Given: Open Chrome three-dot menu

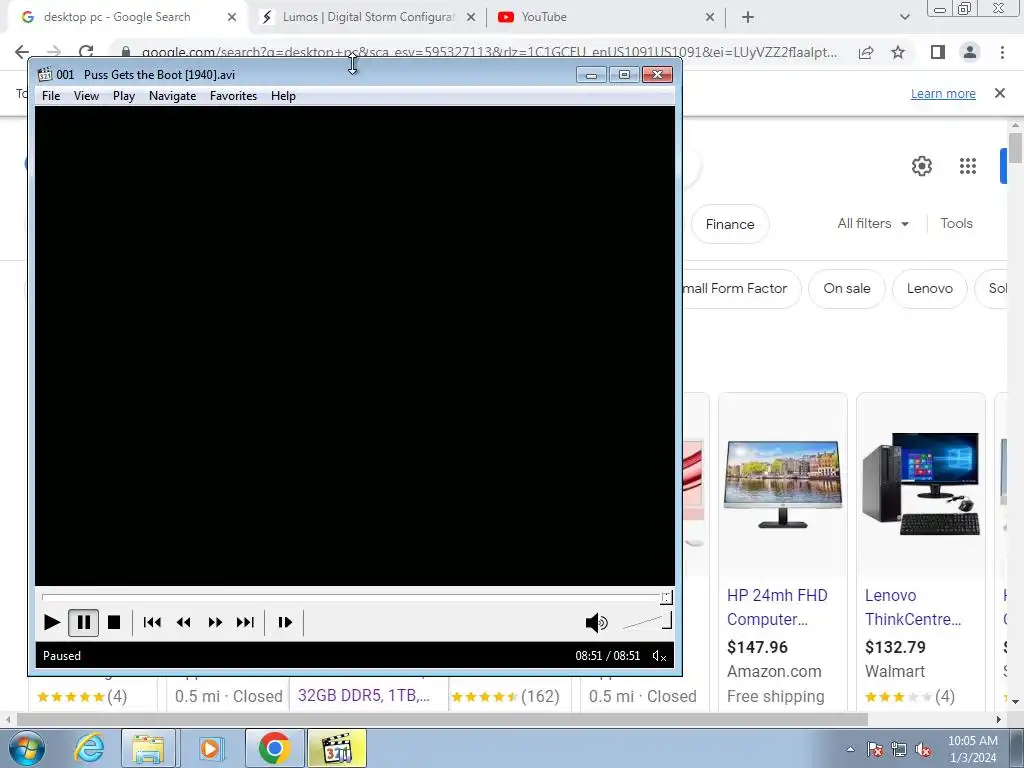Looking at the screenshot, I should [1002, 52].
